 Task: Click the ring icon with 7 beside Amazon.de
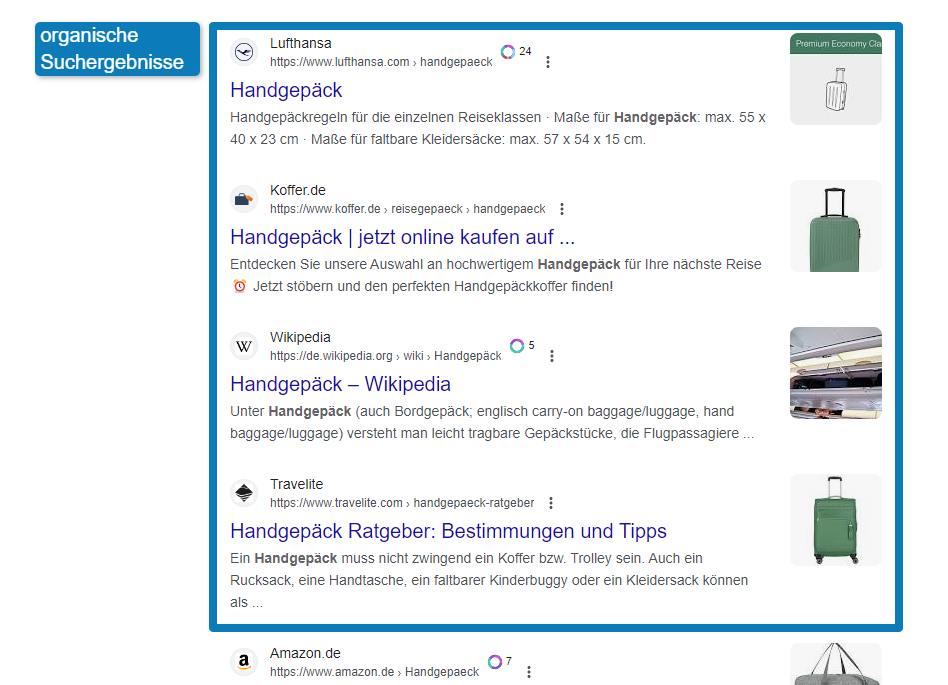coord(495,661)
